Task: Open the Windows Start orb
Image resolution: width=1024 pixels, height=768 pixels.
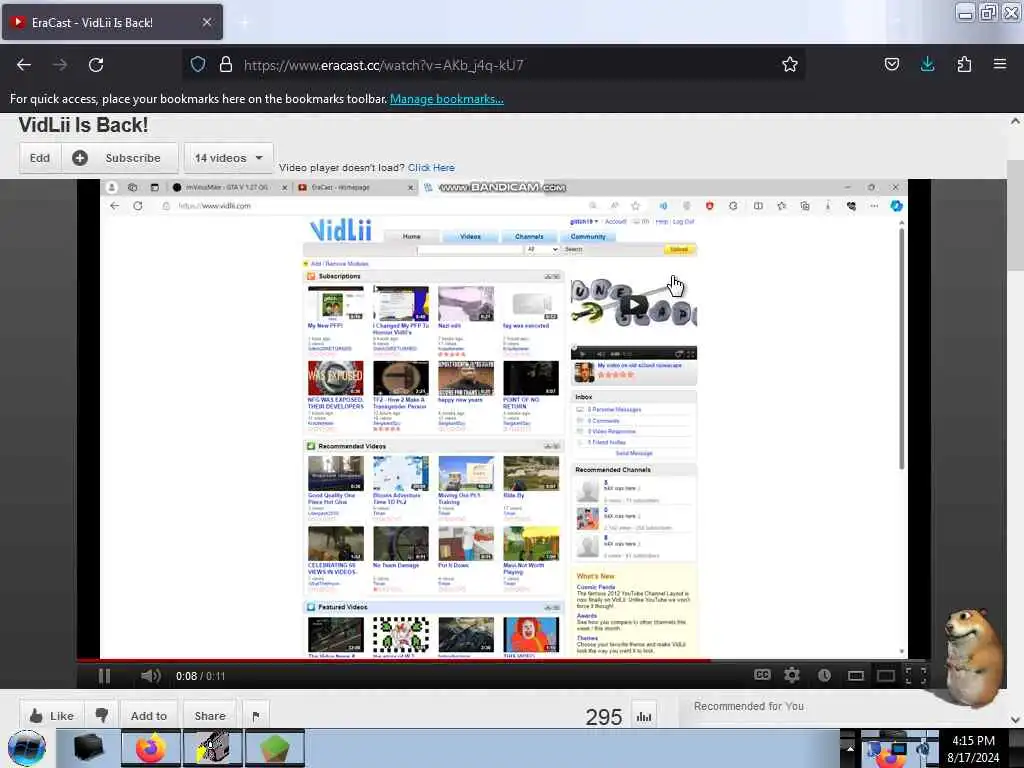Action: [x=27, y=748]
